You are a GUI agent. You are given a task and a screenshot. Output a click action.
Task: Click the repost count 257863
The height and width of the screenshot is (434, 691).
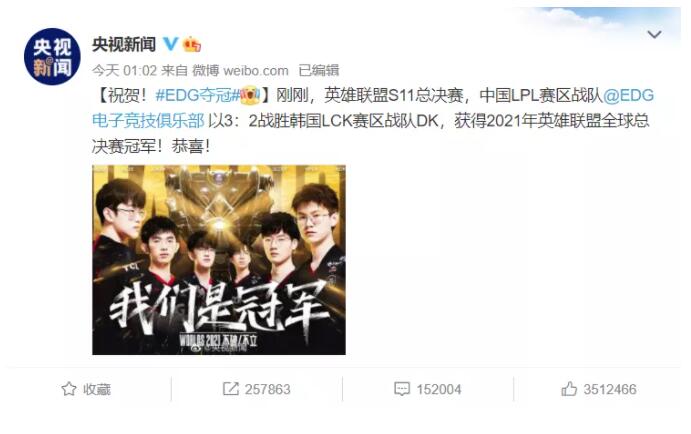[x=267, y=389]
